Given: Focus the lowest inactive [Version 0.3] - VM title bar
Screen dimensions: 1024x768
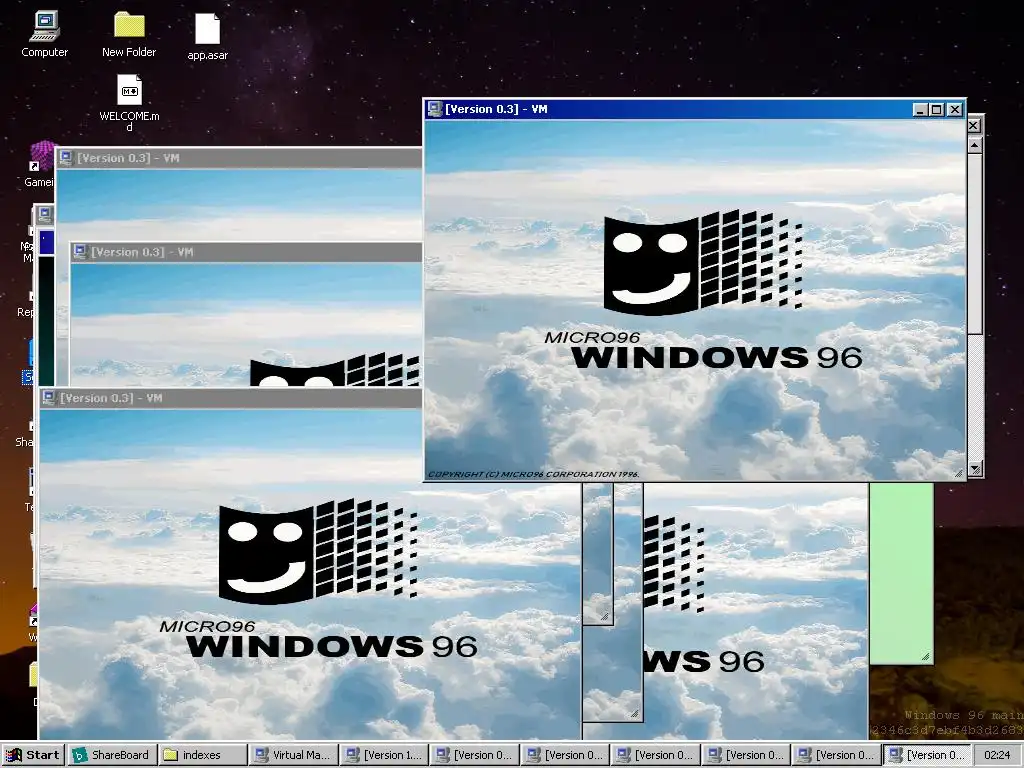Looking at the screenshot, I should [x=232, y=398].
